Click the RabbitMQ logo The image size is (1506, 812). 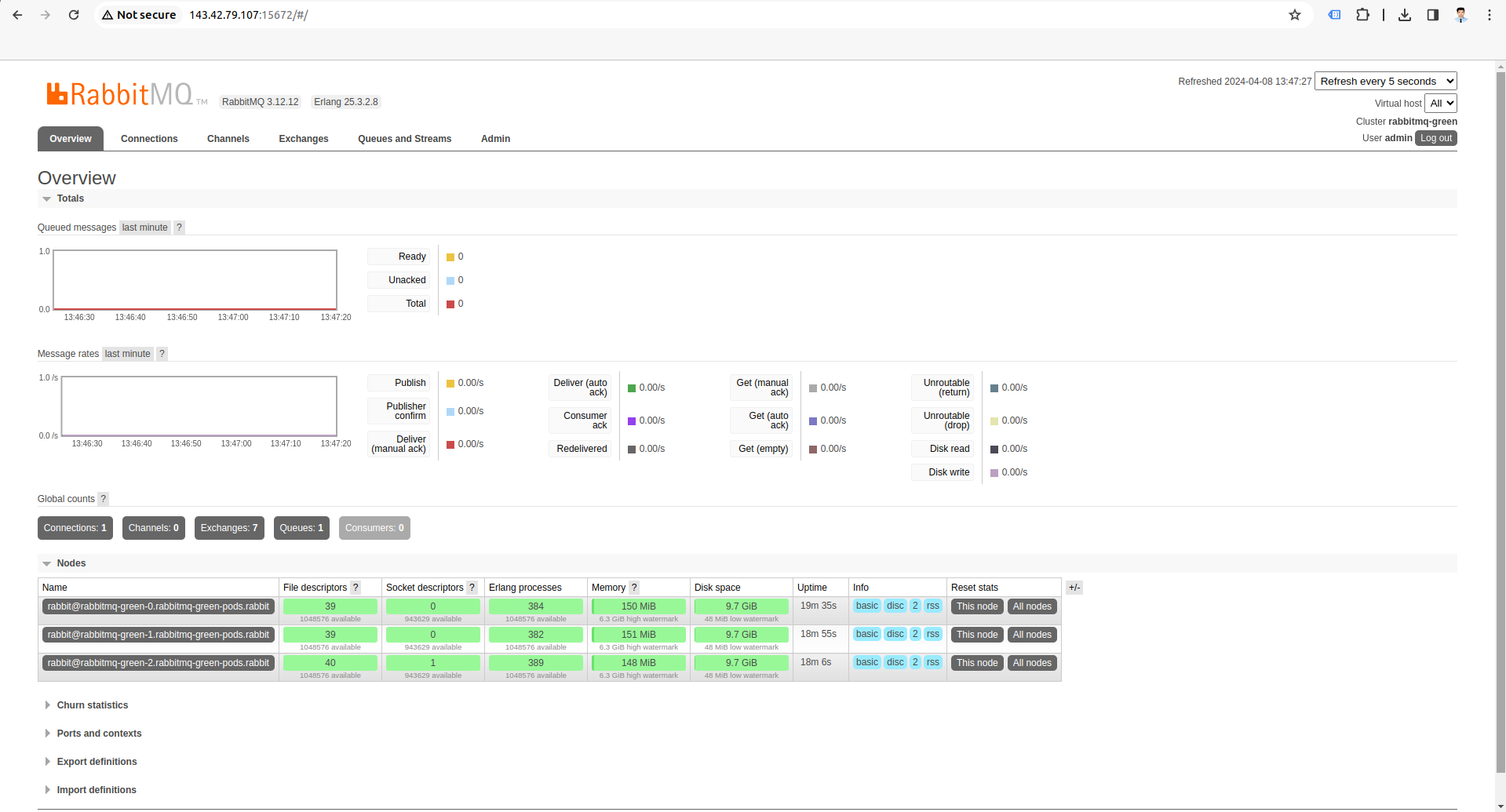pos(119,95)
